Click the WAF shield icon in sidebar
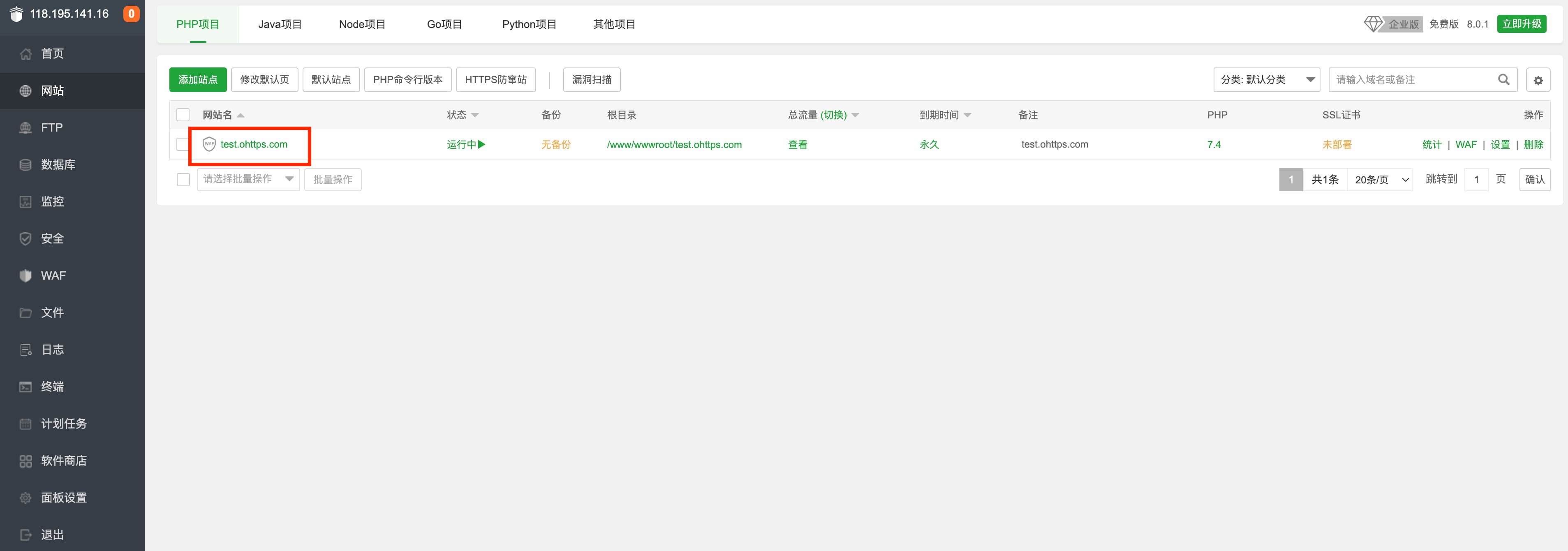This screenshot has width=1568, height=551. pos(25,276)
